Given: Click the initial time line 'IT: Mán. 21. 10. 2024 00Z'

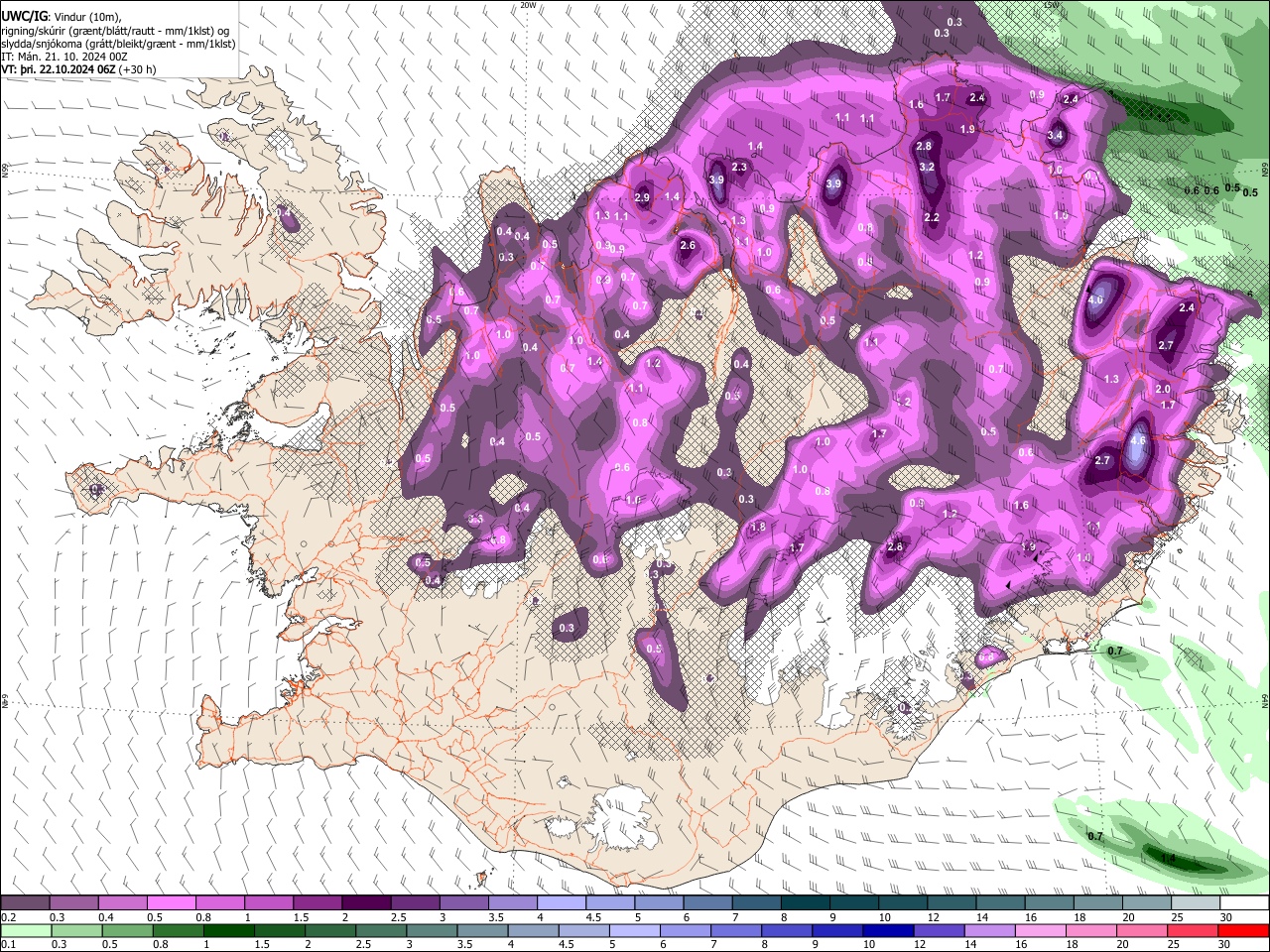Looking at the screenshot, I should [64, 58].
